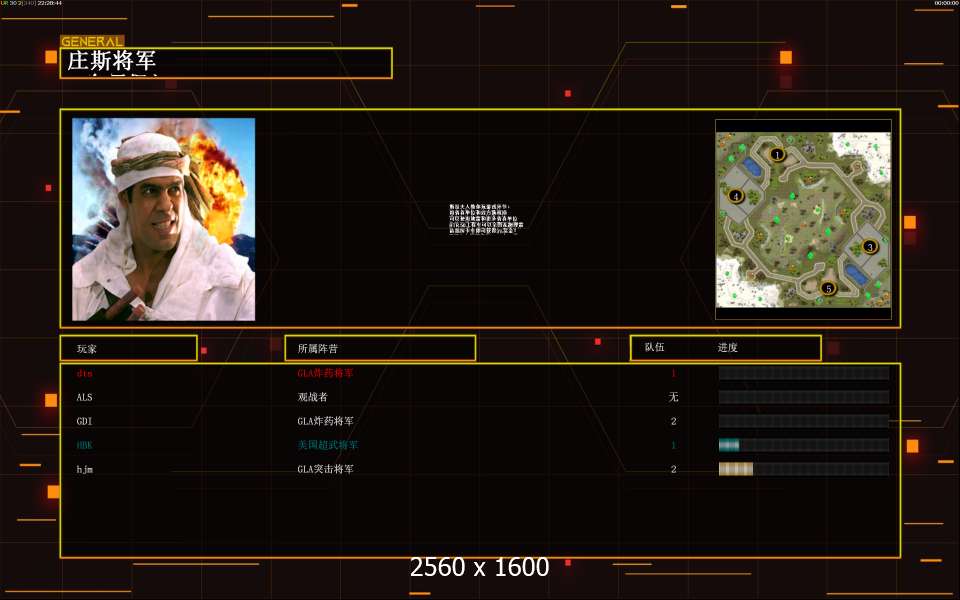Select the teal HBK player name

tap(84, 445)
